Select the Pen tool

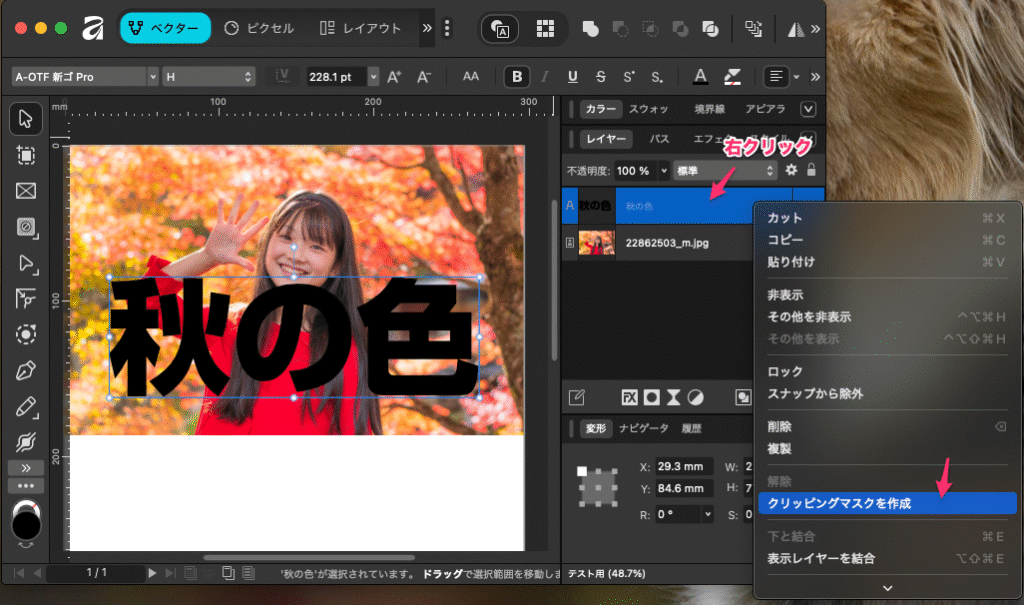(26, 372)
